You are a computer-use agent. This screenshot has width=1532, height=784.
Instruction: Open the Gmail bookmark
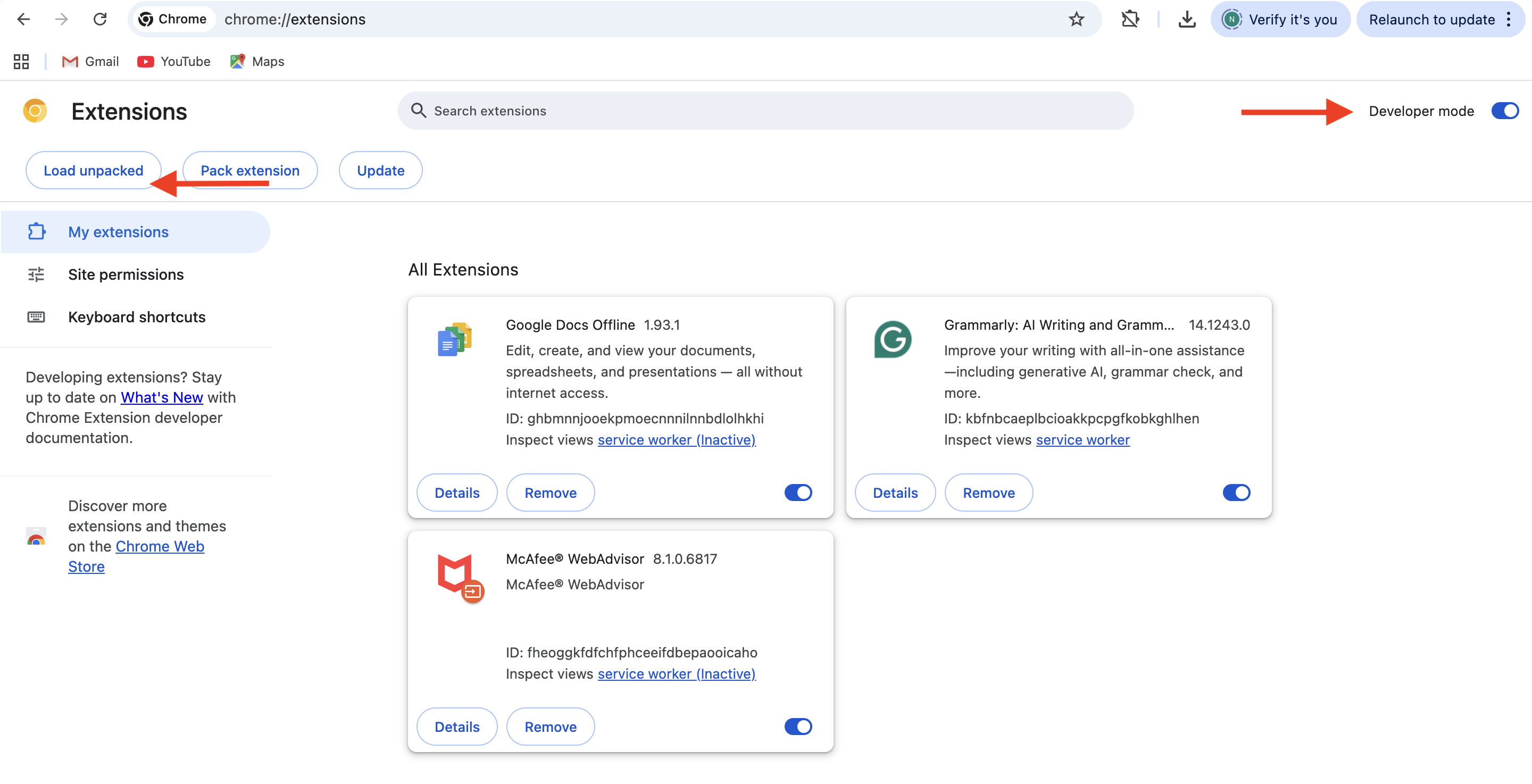(90, 62)
